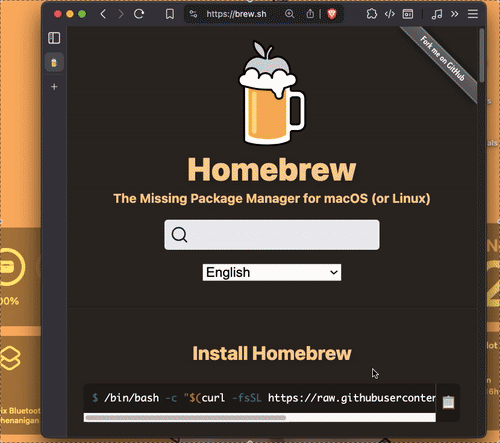500x443 pixels.
Task: Minimize window with yellow button
Action: tap(70, 14)
